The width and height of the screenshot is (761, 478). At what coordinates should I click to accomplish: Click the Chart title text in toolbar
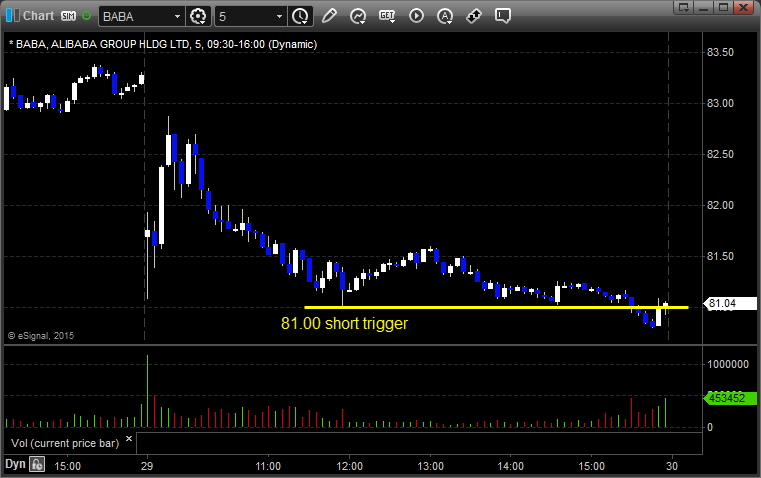[38, 16]
